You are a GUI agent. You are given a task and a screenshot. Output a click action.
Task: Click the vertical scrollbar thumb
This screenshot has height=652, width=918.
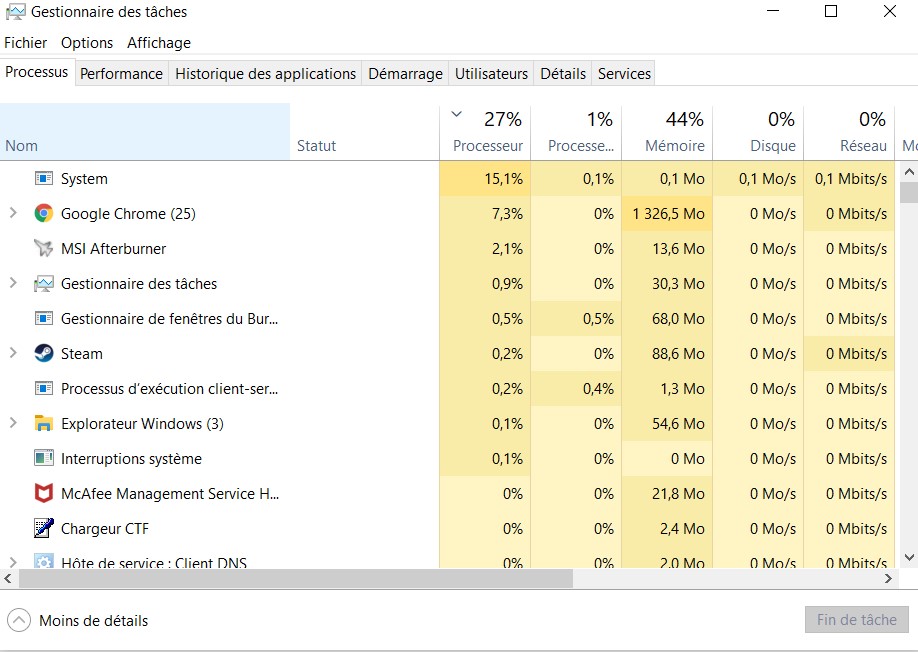pos(909,192)
